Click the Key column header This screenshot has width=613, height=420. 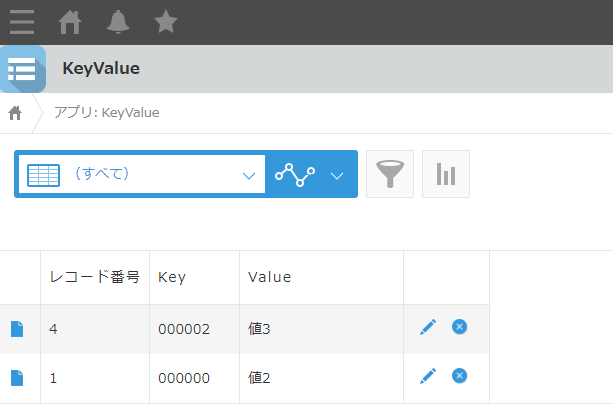click(172, 277)
